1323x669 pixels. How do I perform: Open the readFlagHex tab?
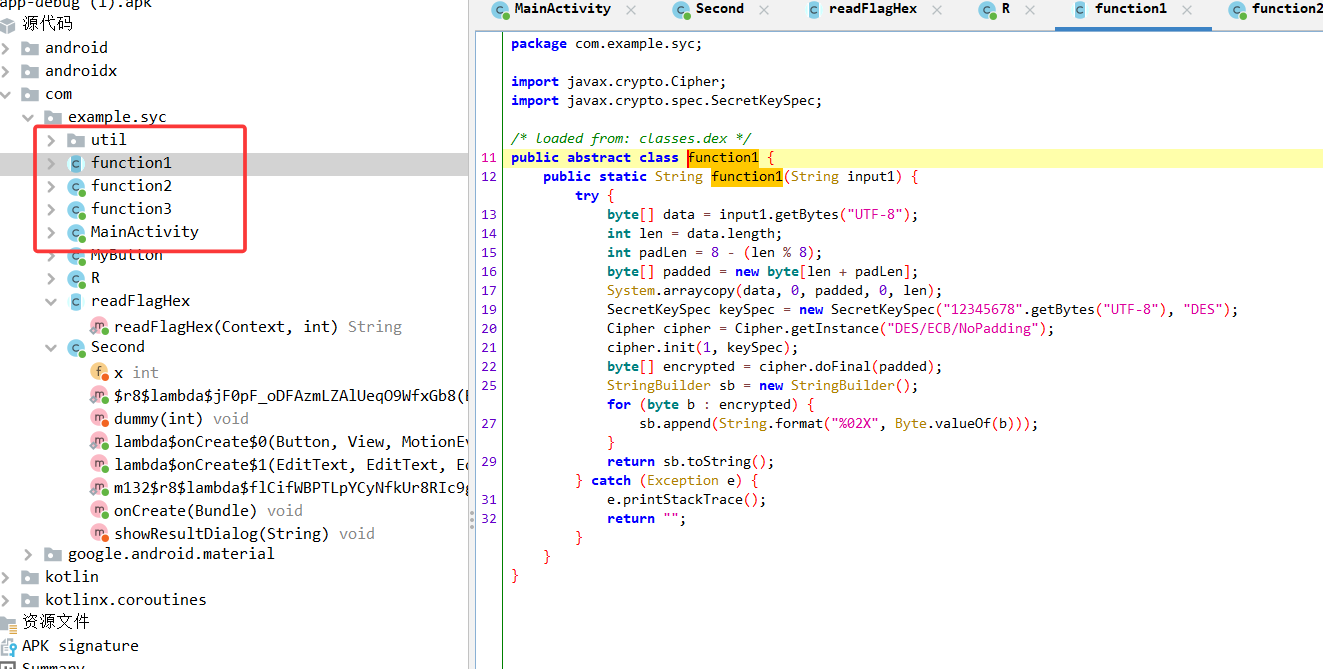[872, 9]
